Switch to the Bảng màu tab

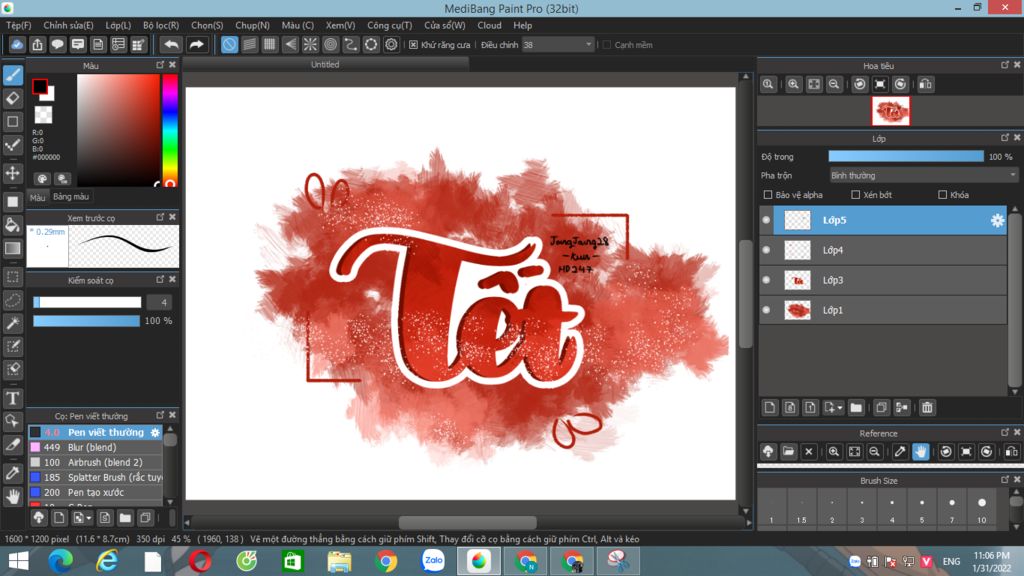71,197
